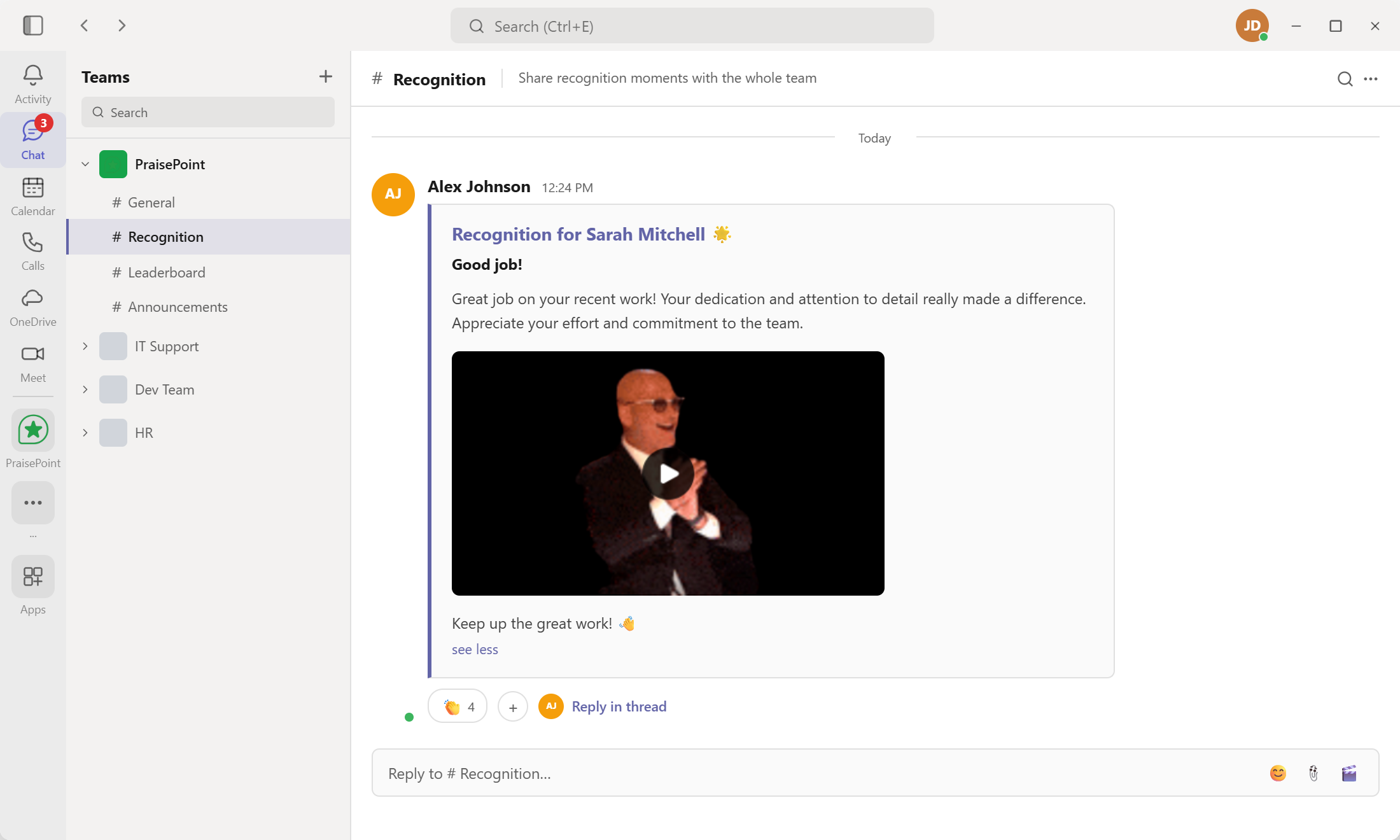Focus the top Search (Ctrl+E) box
The width and height of the screenshot is (1400, 840).
(692, 25)
